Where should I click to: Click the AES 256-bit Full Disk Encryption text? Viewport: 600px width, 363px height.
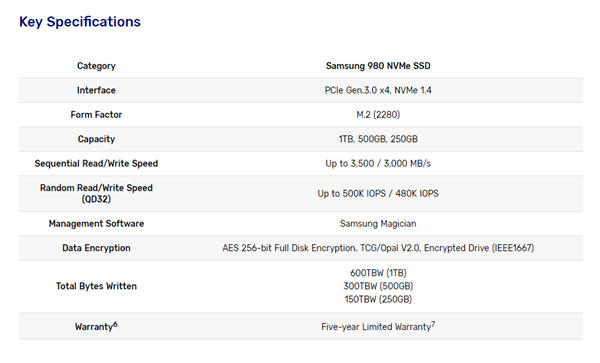point(289,248)
